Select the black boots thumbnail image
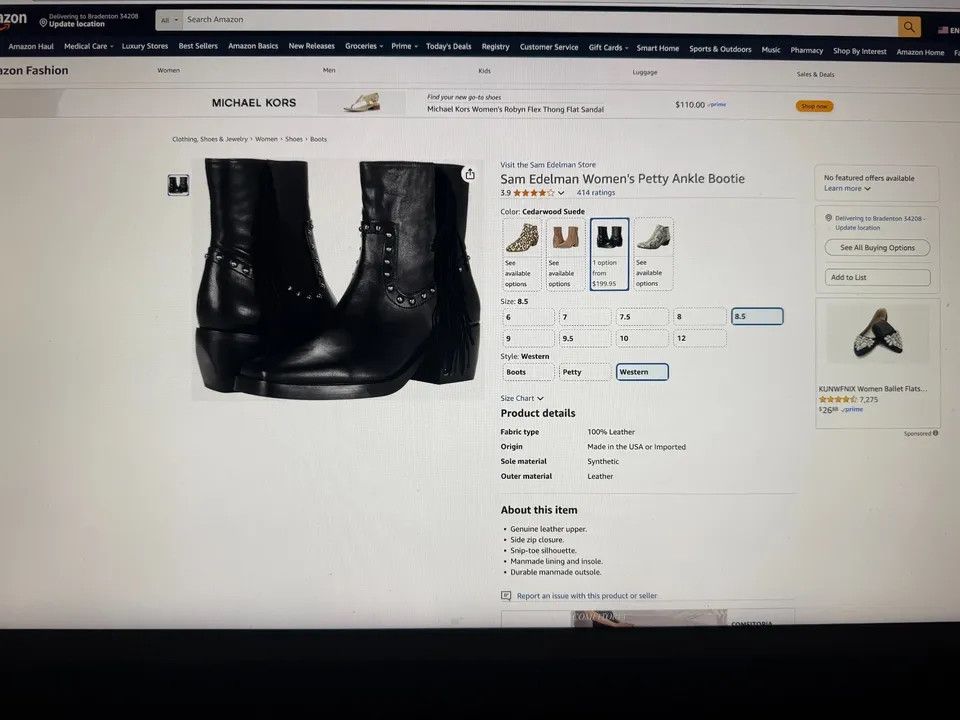This screenshot has width=960, height=720. click(178, 185)
